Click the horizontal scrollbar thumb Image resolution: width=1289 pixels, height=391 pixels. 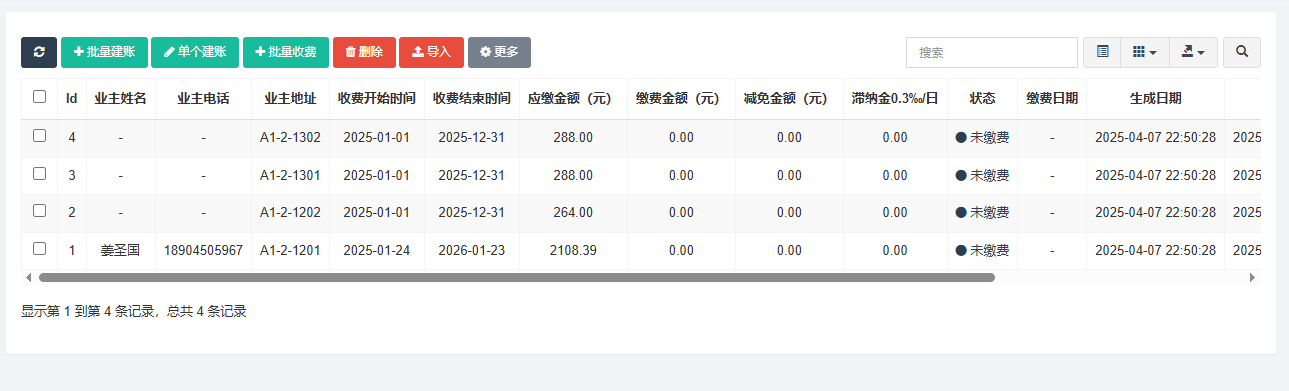pos(516,277)
